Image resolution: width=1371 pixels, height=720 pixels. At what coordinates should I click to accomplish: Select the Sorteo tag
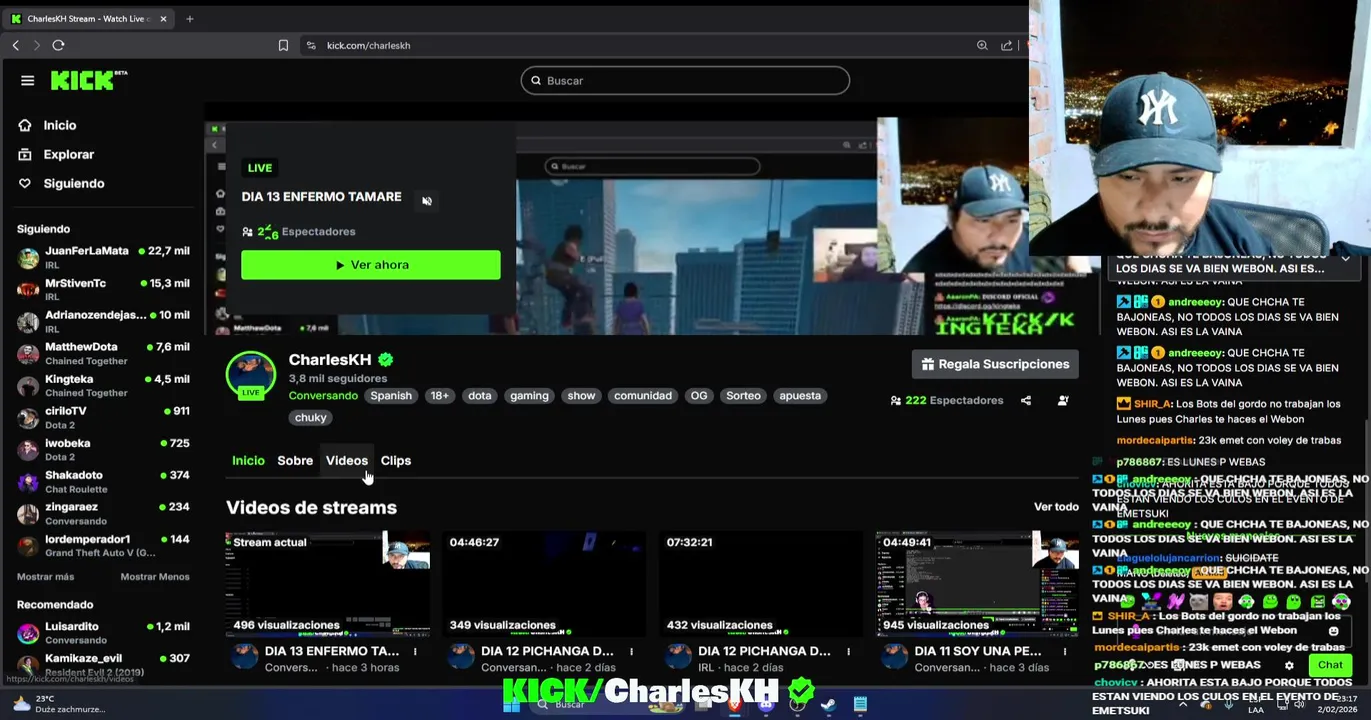(743, 396)
